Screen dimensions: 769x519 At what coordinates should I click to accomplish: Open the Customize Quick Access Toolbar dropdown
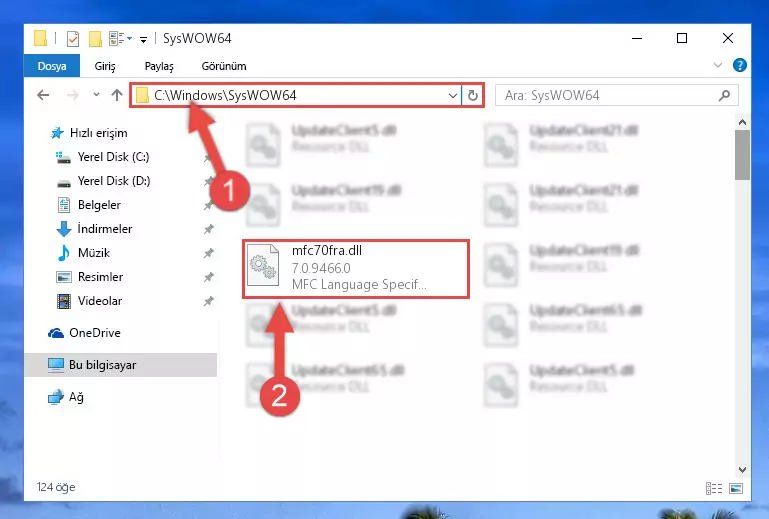pyautogui.click(x=143, y=39)
